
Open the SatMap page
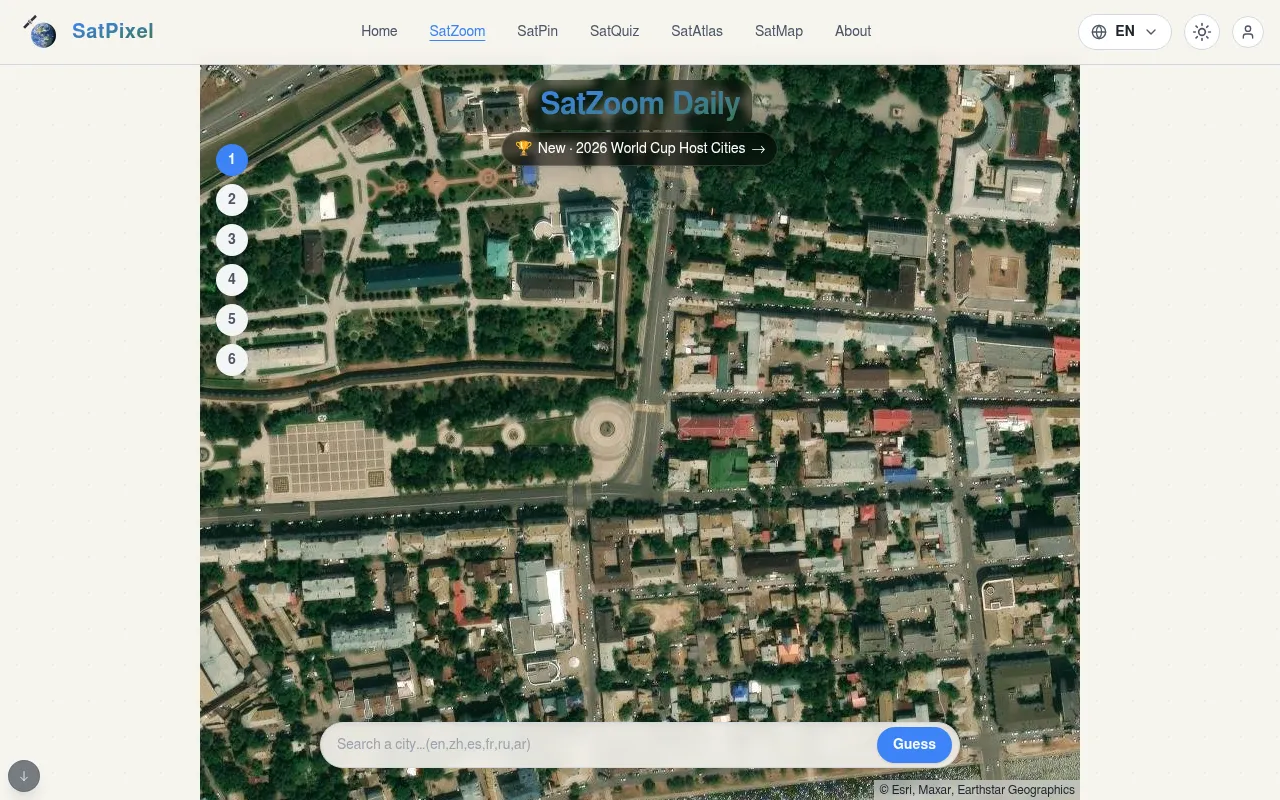pyautogui.click(x=779, y=31)
